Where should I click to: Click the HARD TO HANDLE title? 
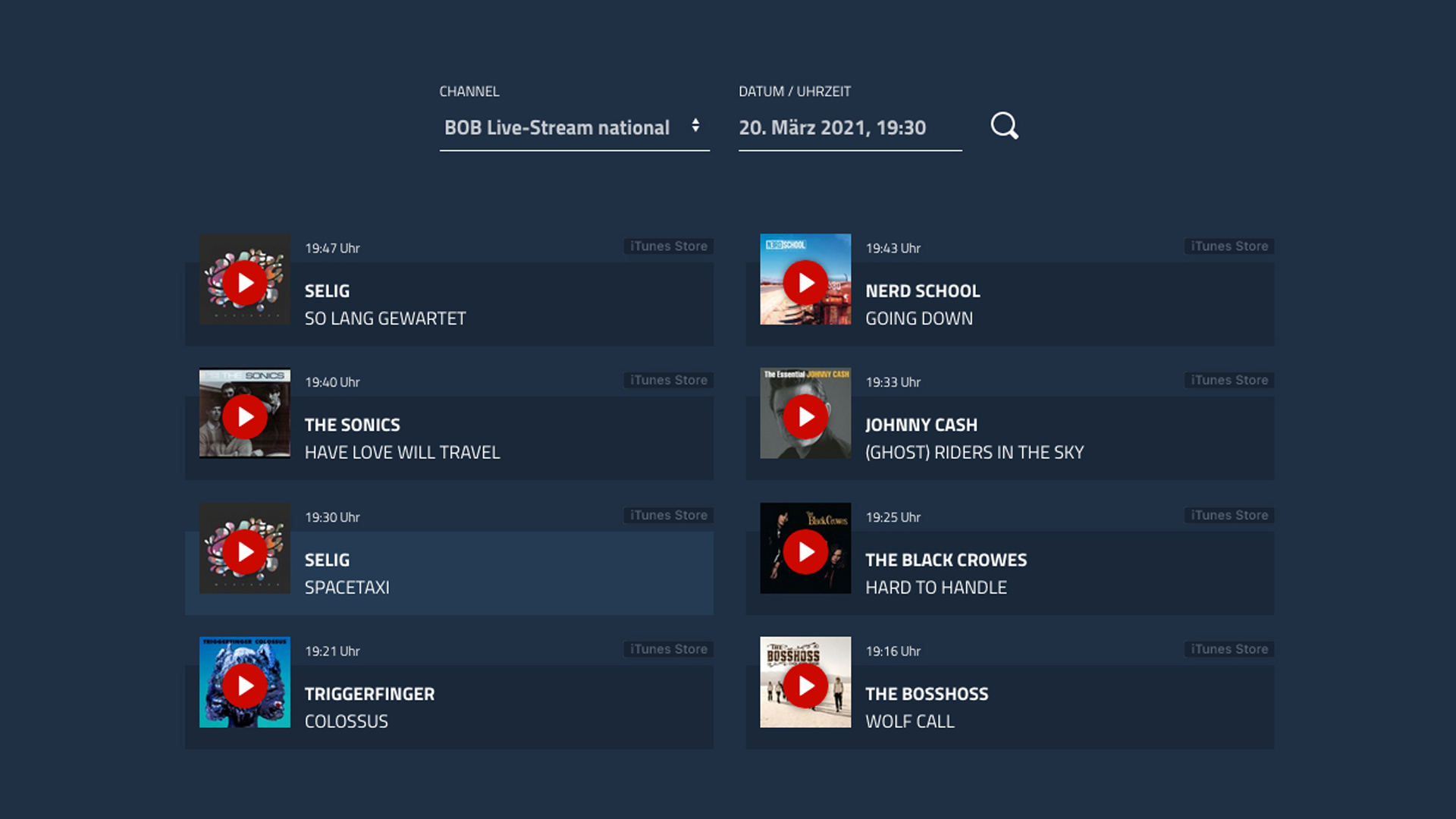937,588
